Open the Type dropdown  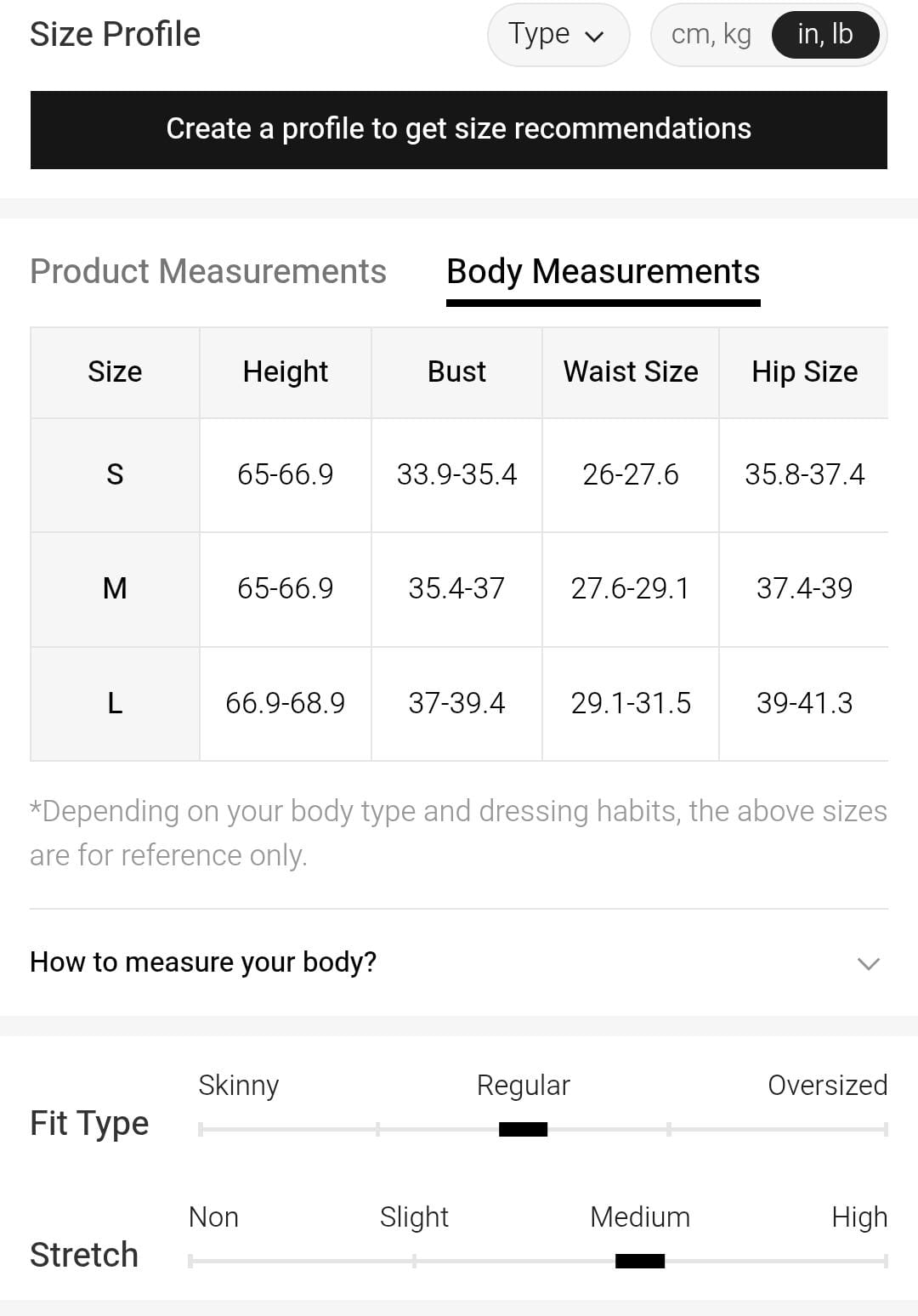[558, 35]
